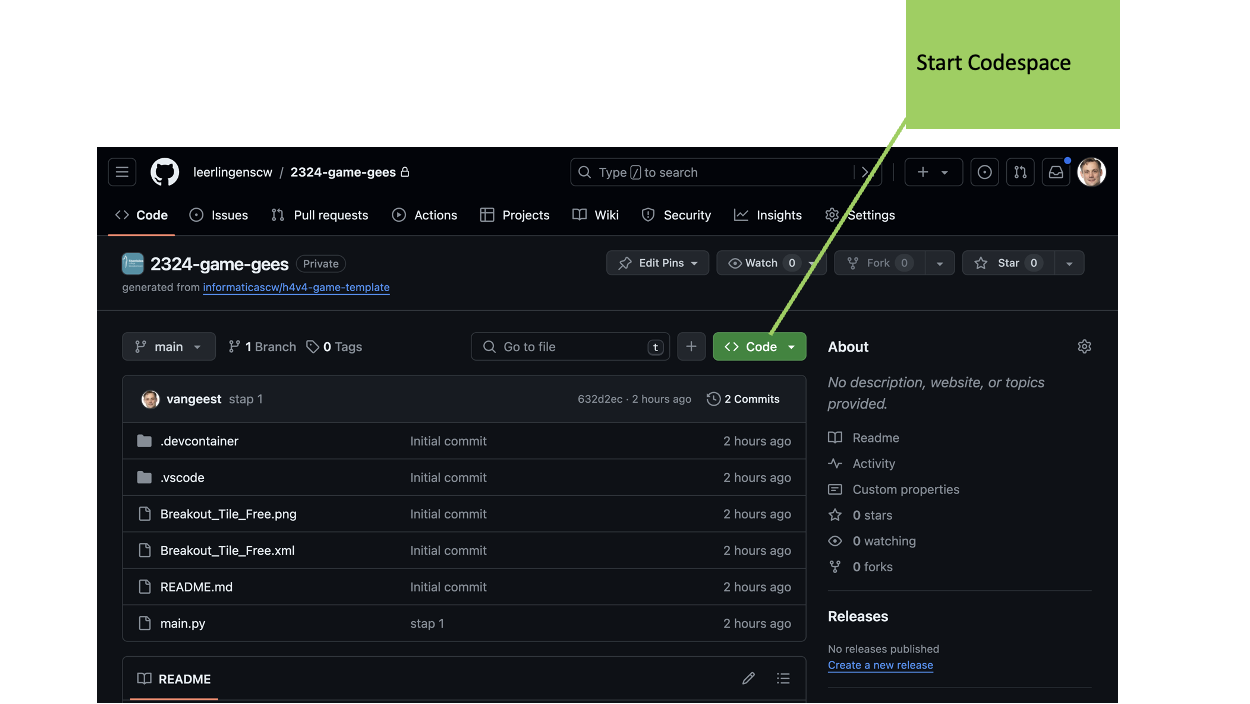The height and width of the screenshot is (704, 1250).
Task: Open the README outline list icon
Action: [x=784, y=678]
